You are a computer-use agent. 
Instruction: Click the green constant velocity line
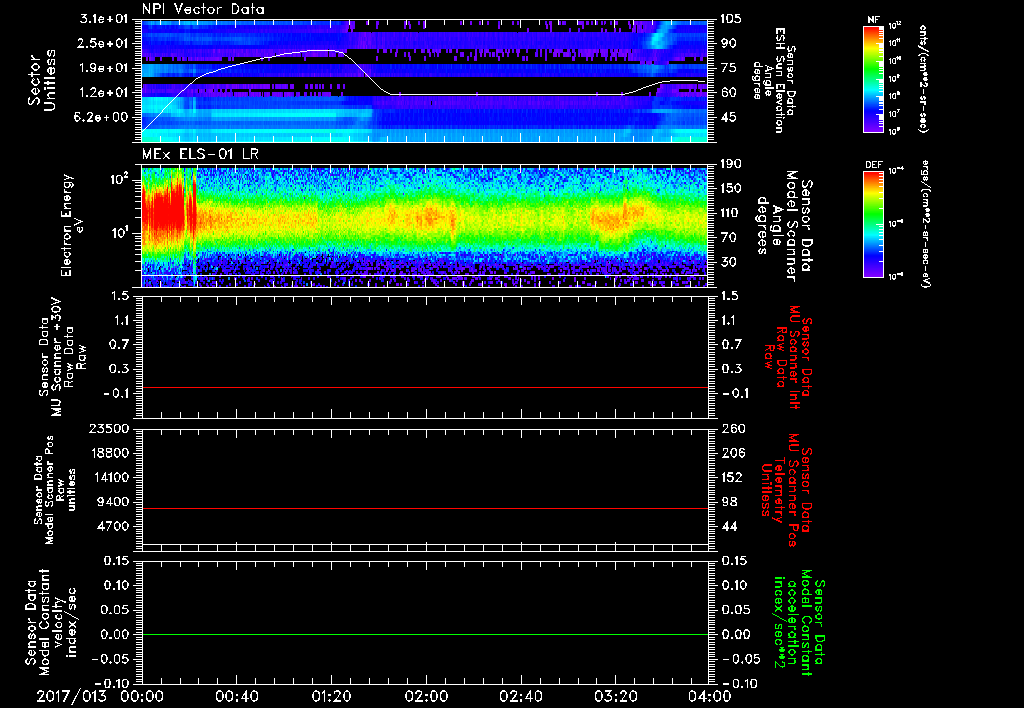[x=424, y=634]
